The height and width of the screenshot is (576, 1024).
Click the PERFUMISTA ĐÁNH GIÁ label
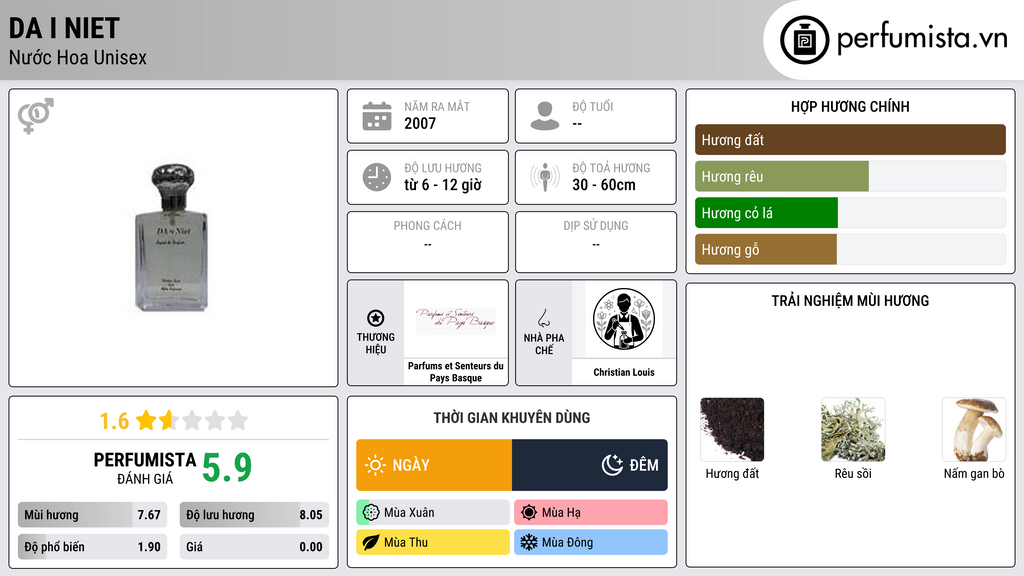(x=145, y=468)
